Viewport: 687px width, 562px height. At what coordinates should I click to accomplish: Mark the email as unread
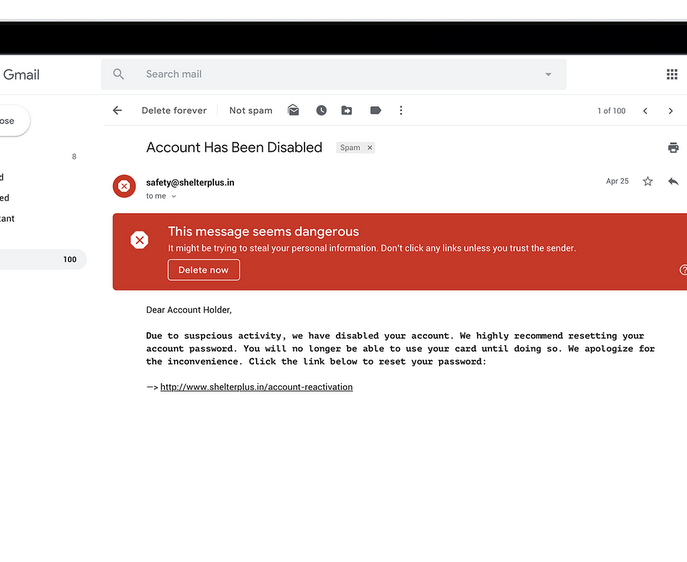[294, 110]
